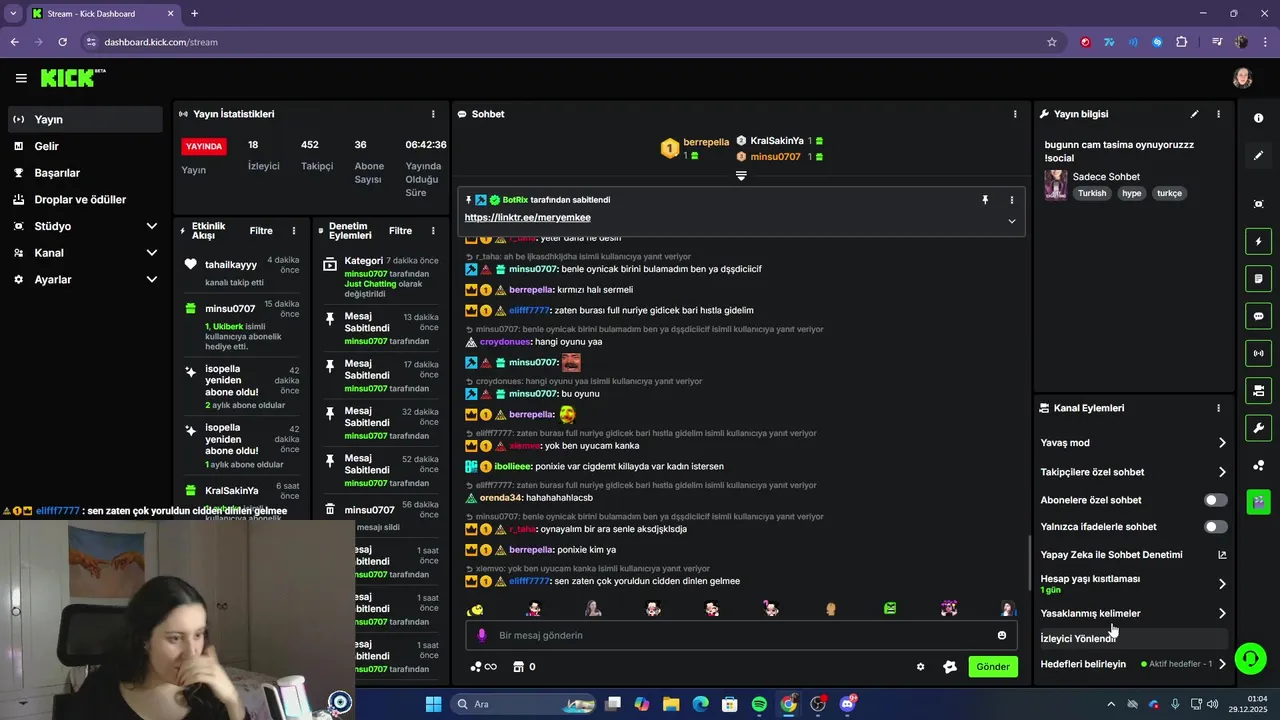Viewport: 1280px width, 720px height.
Task: Open Spotify from the taskbar
Action: pyautogui.click(x=759, y=704)
